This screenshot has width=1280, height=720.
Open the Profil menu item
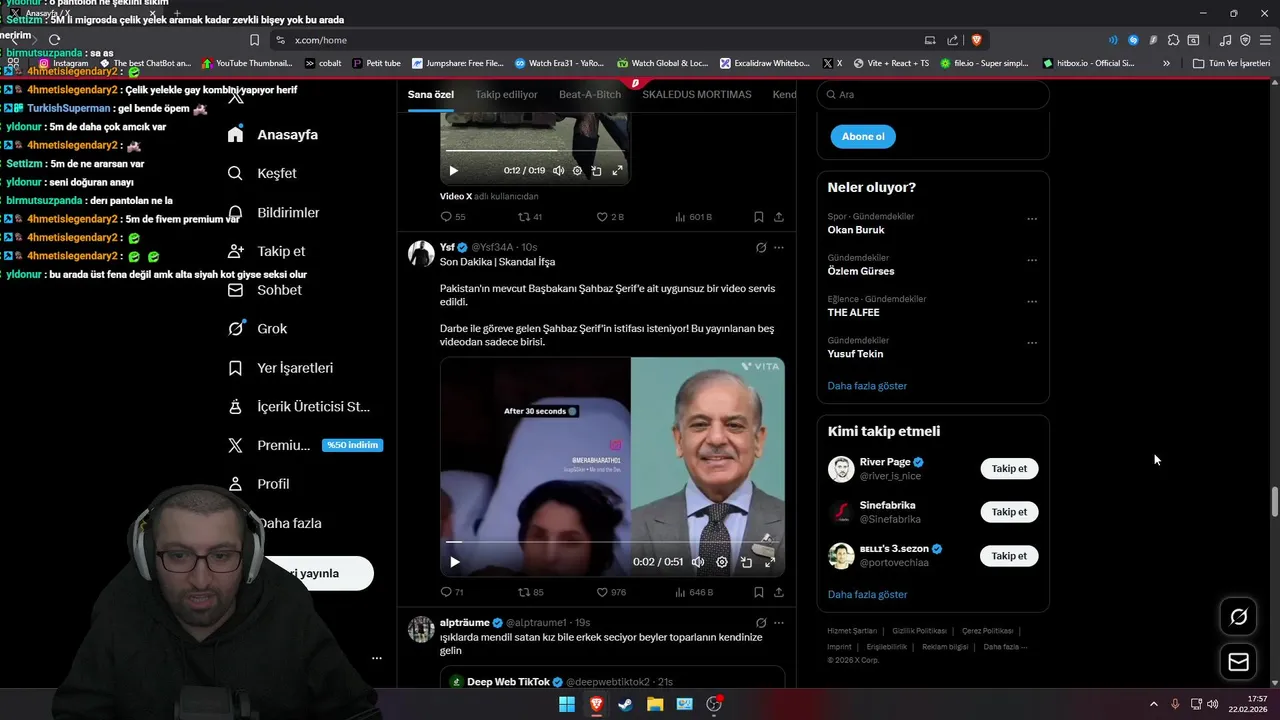tap(258, 484)
